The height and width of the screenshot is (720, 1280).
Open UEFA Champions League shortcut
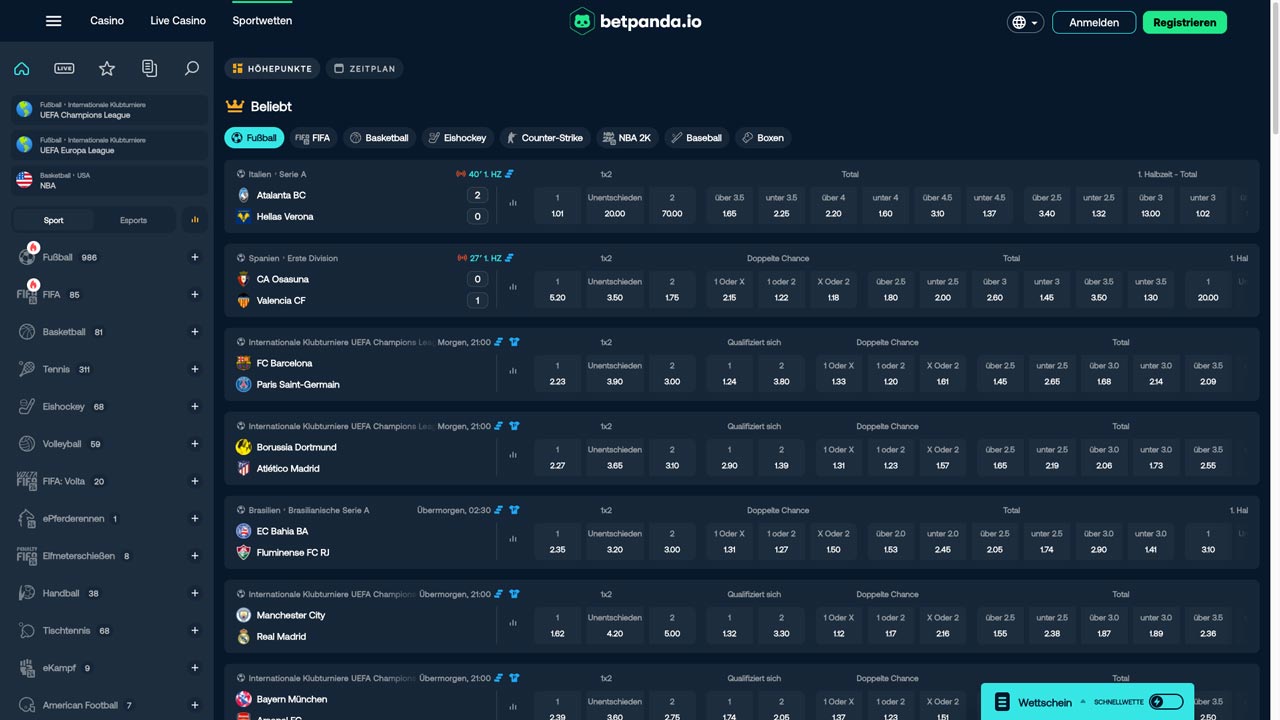click(110, 110)
